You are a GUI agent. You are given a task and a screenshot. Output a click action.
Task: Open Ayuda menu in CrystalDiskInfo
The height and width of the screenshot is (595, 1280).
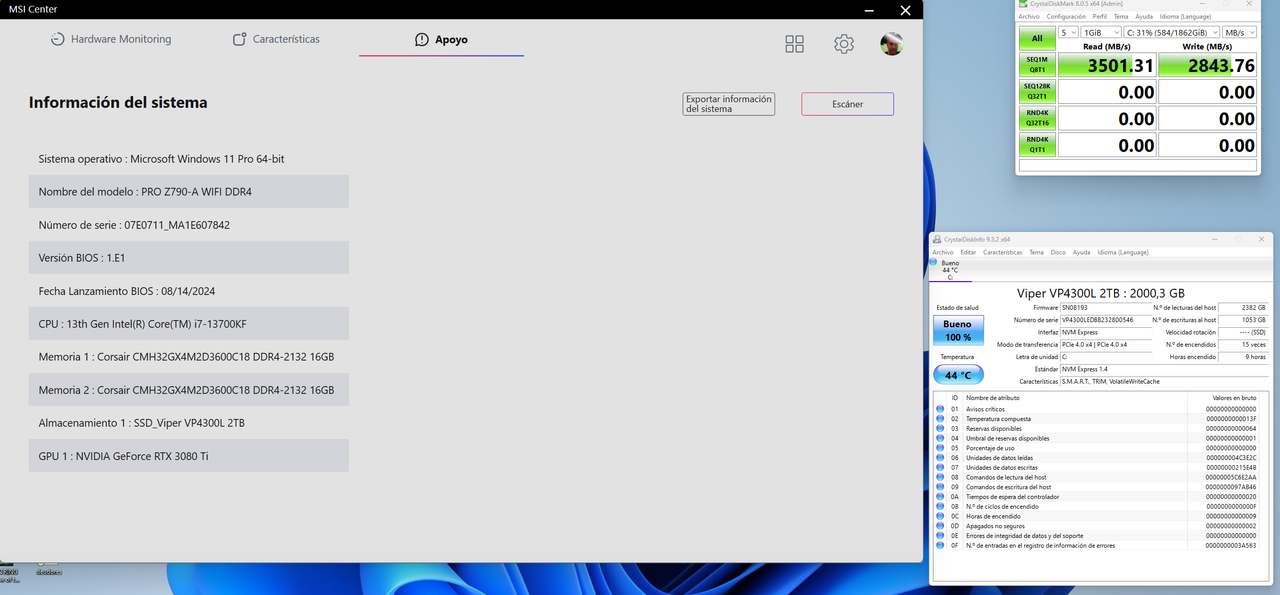(1081, 252)
